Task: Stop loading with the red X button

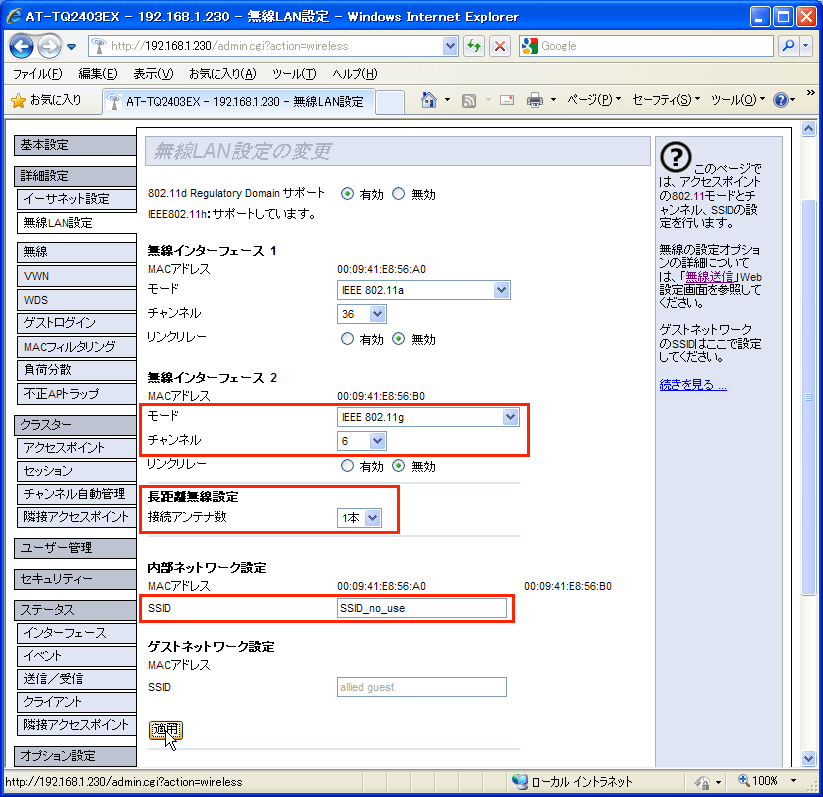Action: coord(500,46)
